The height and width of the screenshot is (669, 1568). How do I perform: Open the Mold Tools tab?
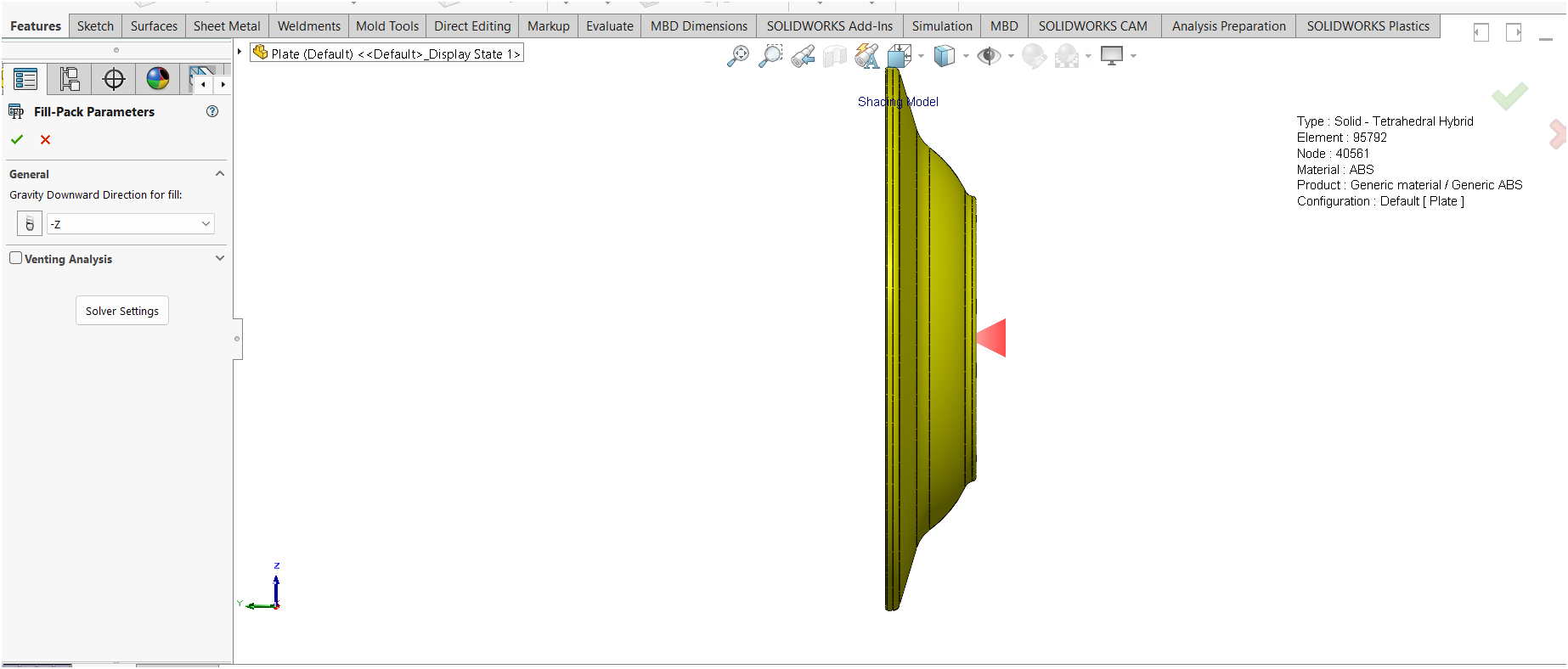[x=387, y=26]
